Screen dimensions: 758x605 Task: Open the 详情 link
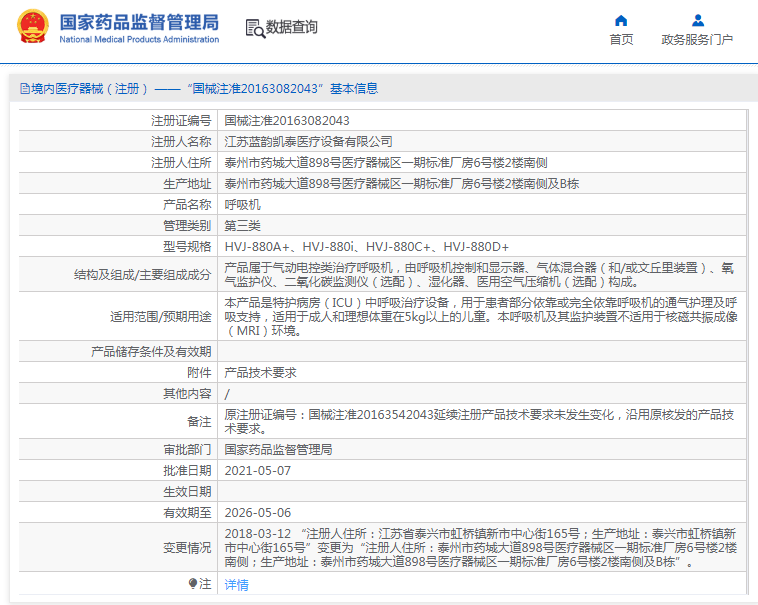(x=236, y=585)
